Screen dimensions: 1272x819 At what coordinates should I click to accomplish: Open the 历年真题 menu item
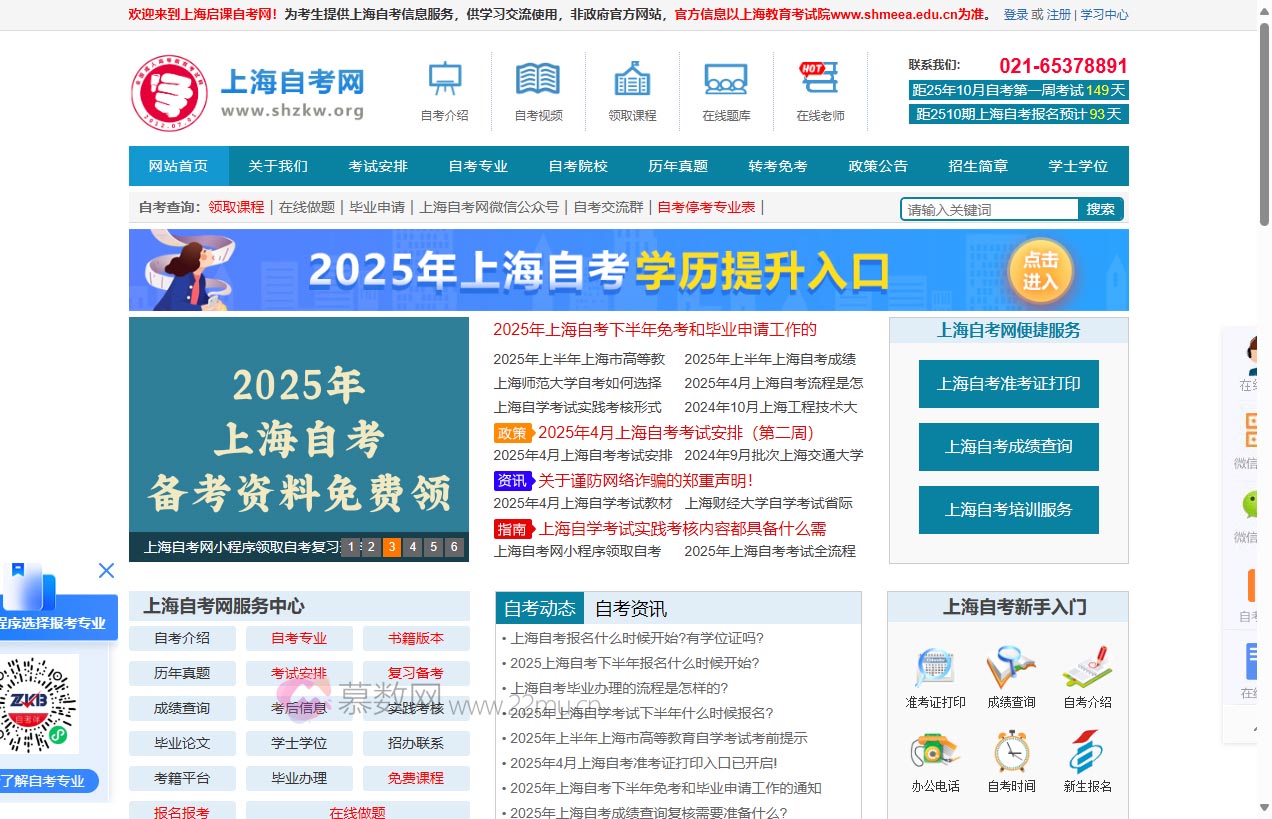(678, 166)
